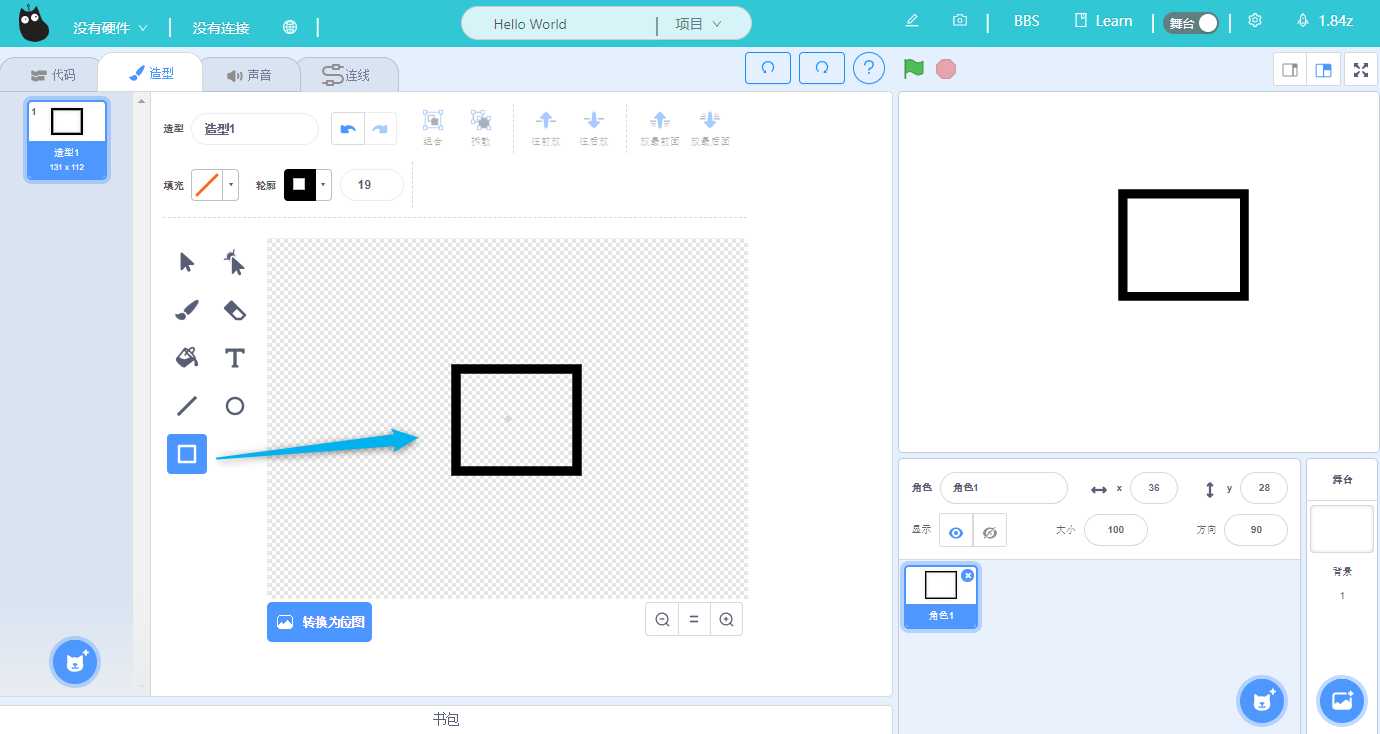
Task: Click the green flag to run
Action: pos(913,68)
